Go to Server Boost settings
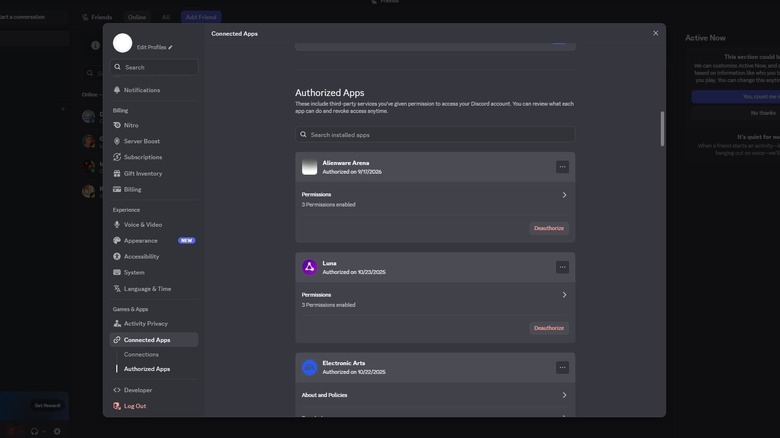780x438 pixels. (154, 141)
